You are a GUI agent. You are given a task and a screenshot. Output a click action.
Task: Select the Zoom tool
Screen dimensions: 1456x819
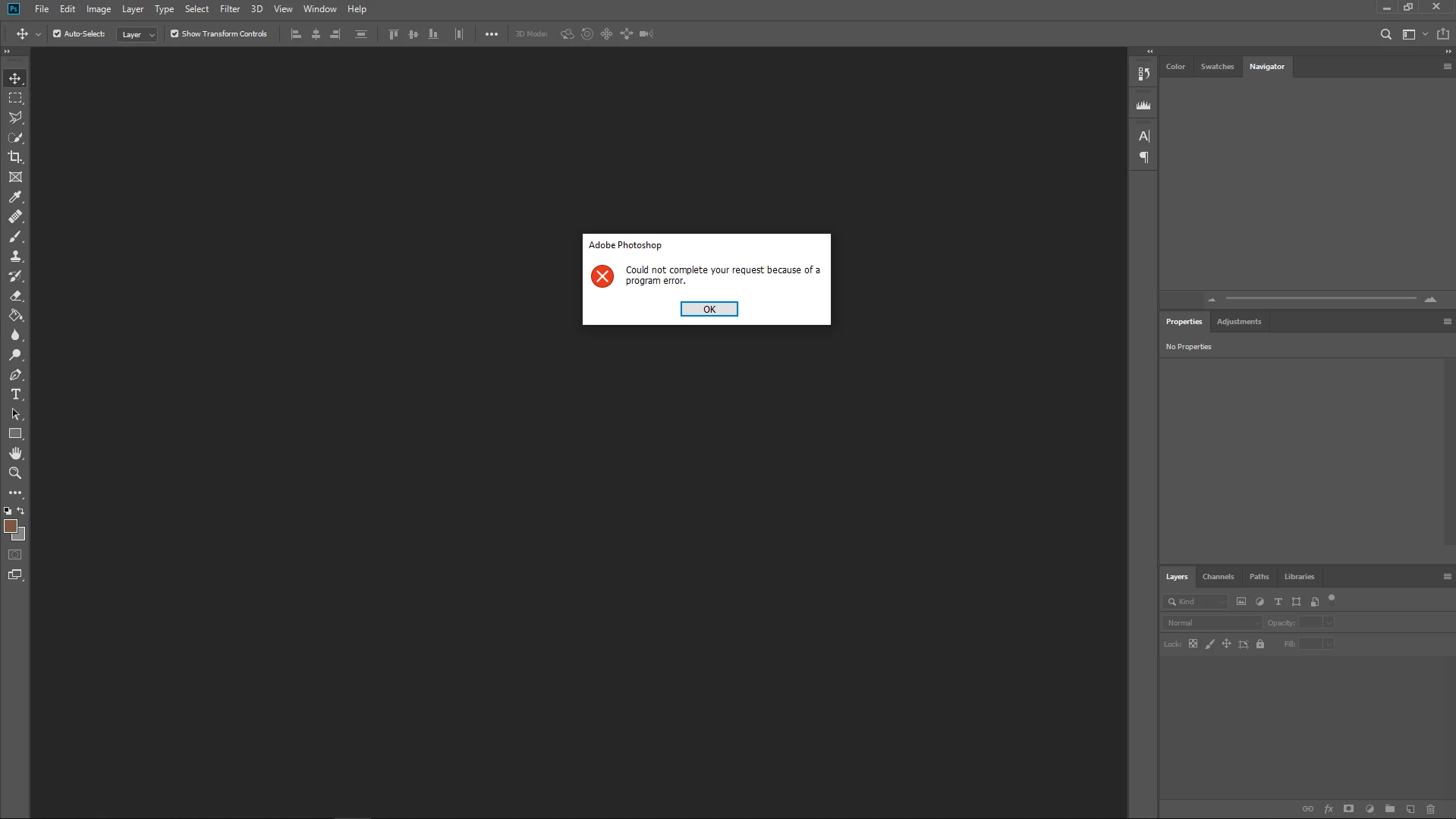(15, 473)
